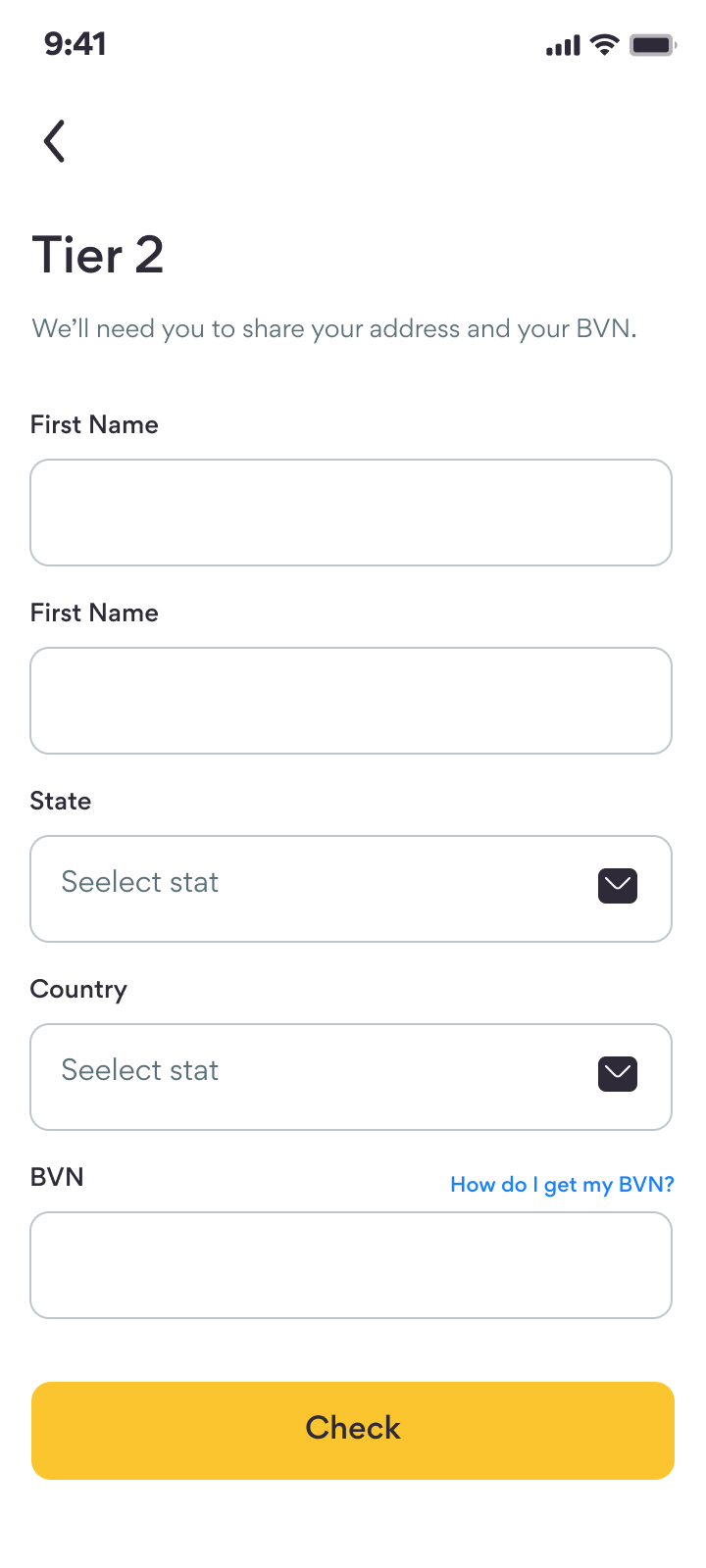Screen dimensions: 706x1568
Task: Click placeholder text inside the Country field
Action: (x=140, y=1070)
